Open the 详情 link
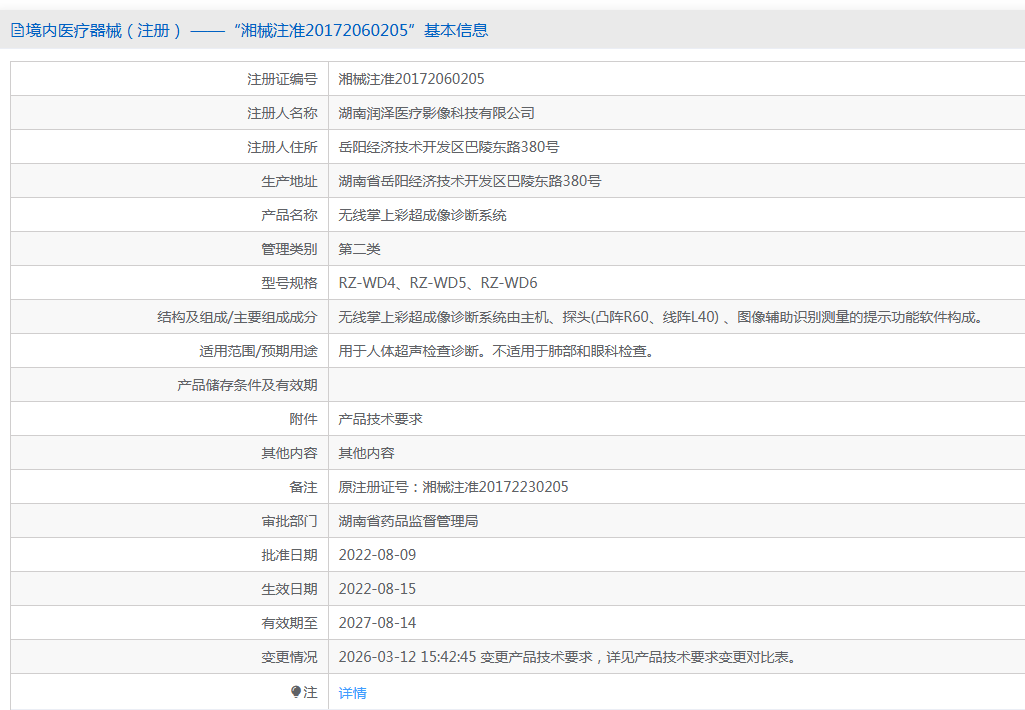This screenshot has height=710, width=1025. click(352, 693)
